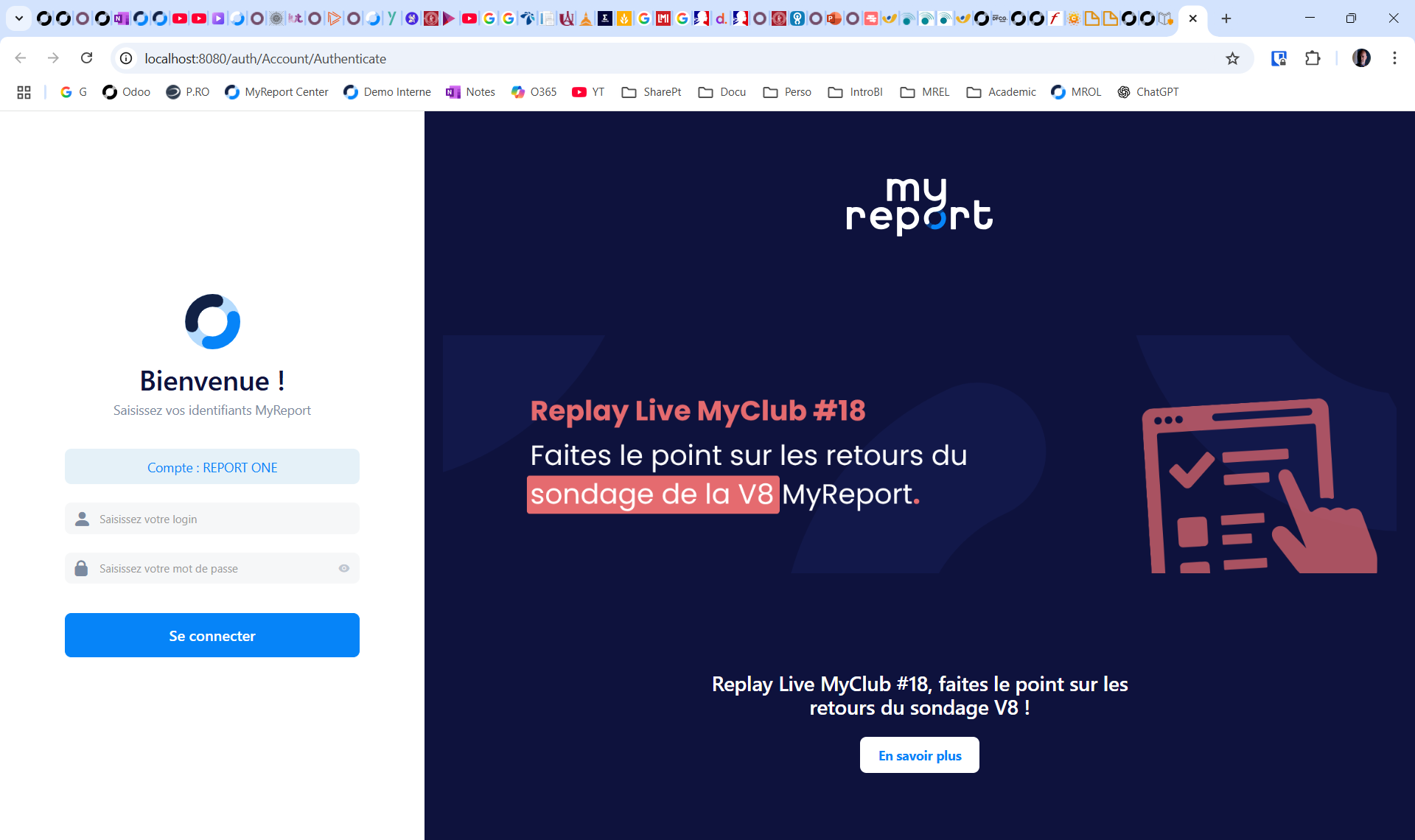The image size is (1415, 840).
Task: Click the Chrome profile avatar
Action: tap(1361, 58)
